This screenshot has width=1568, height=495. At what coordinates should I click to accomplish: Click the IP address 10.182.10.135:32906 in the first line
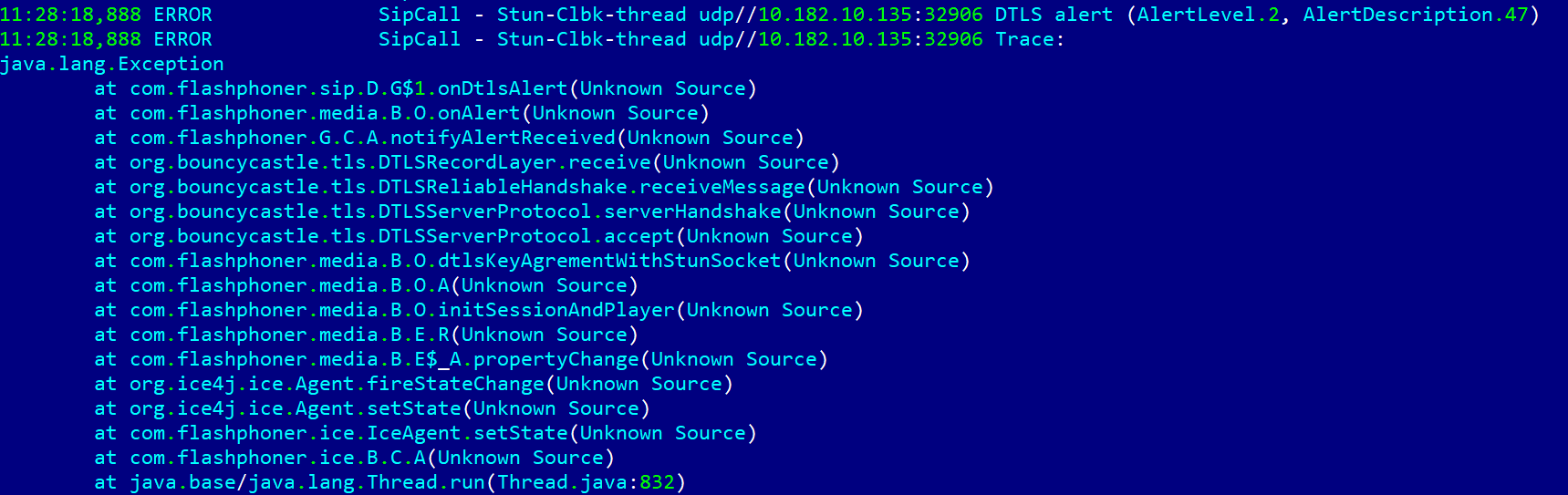point(870,15)
